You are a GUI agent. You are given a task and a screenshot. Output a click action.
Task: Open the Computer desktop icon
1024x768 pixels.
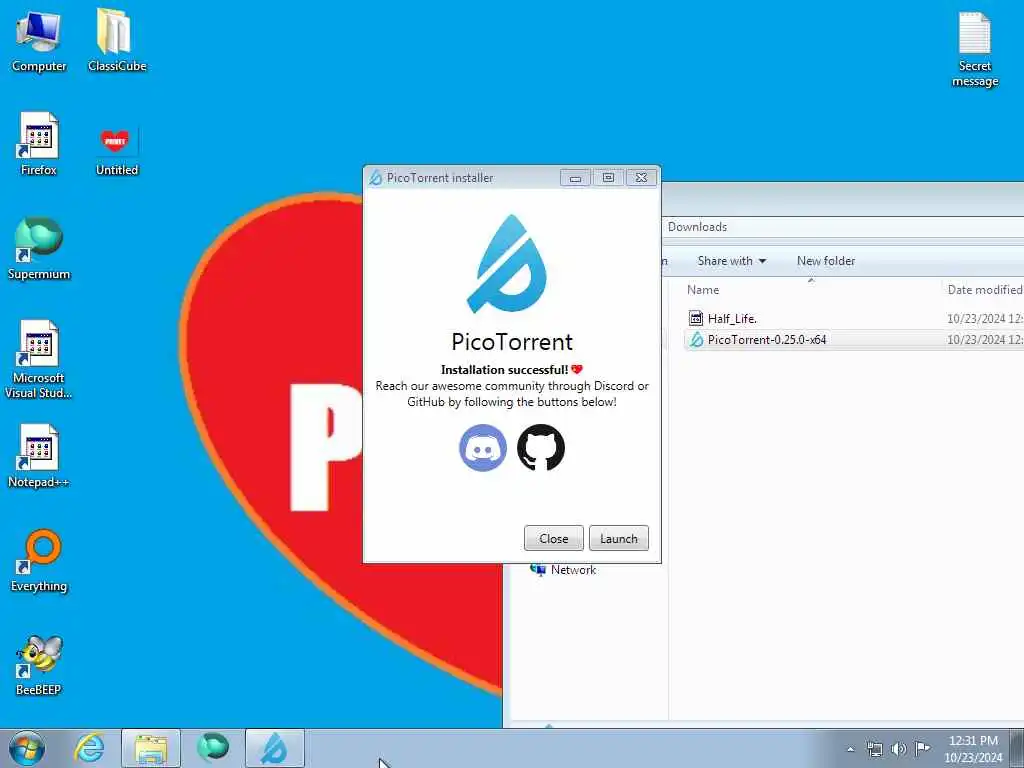(x=39, y=41)
